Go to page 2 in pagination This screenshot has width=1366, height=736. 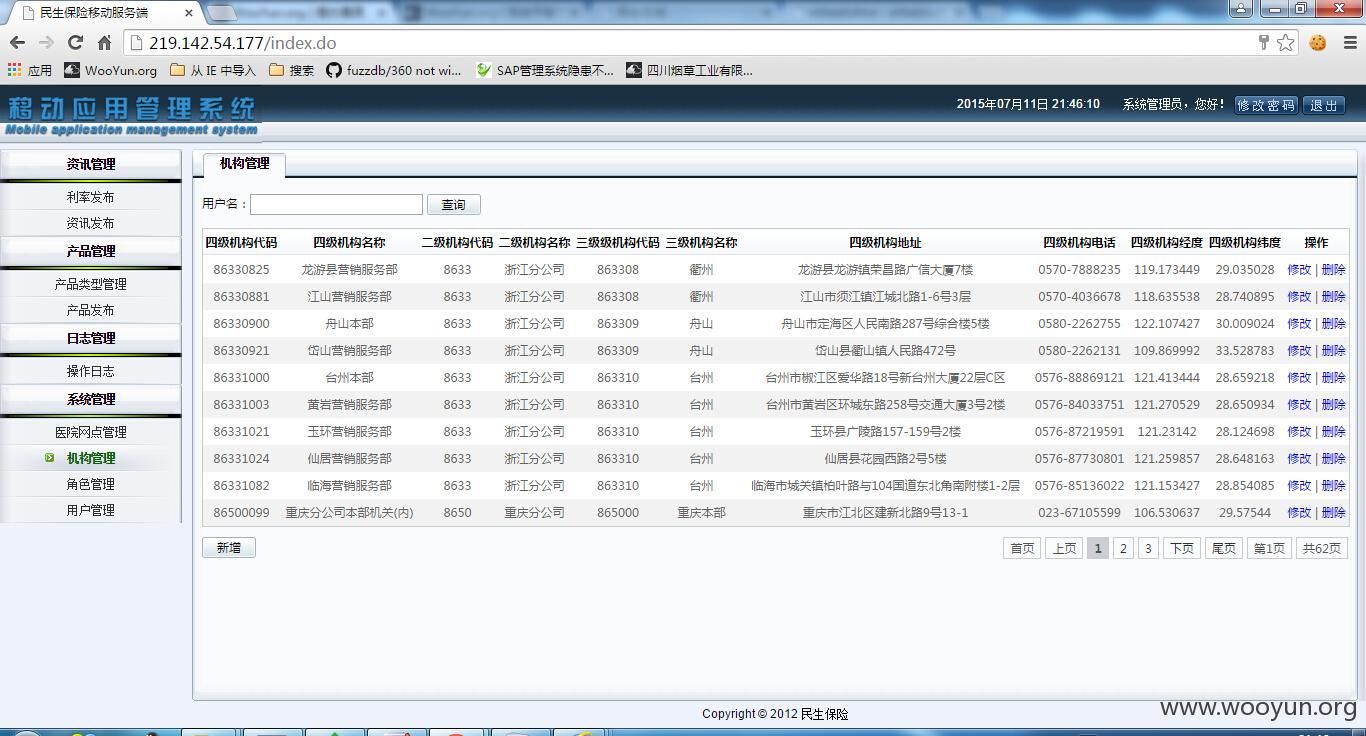(x=1123, y=548)
